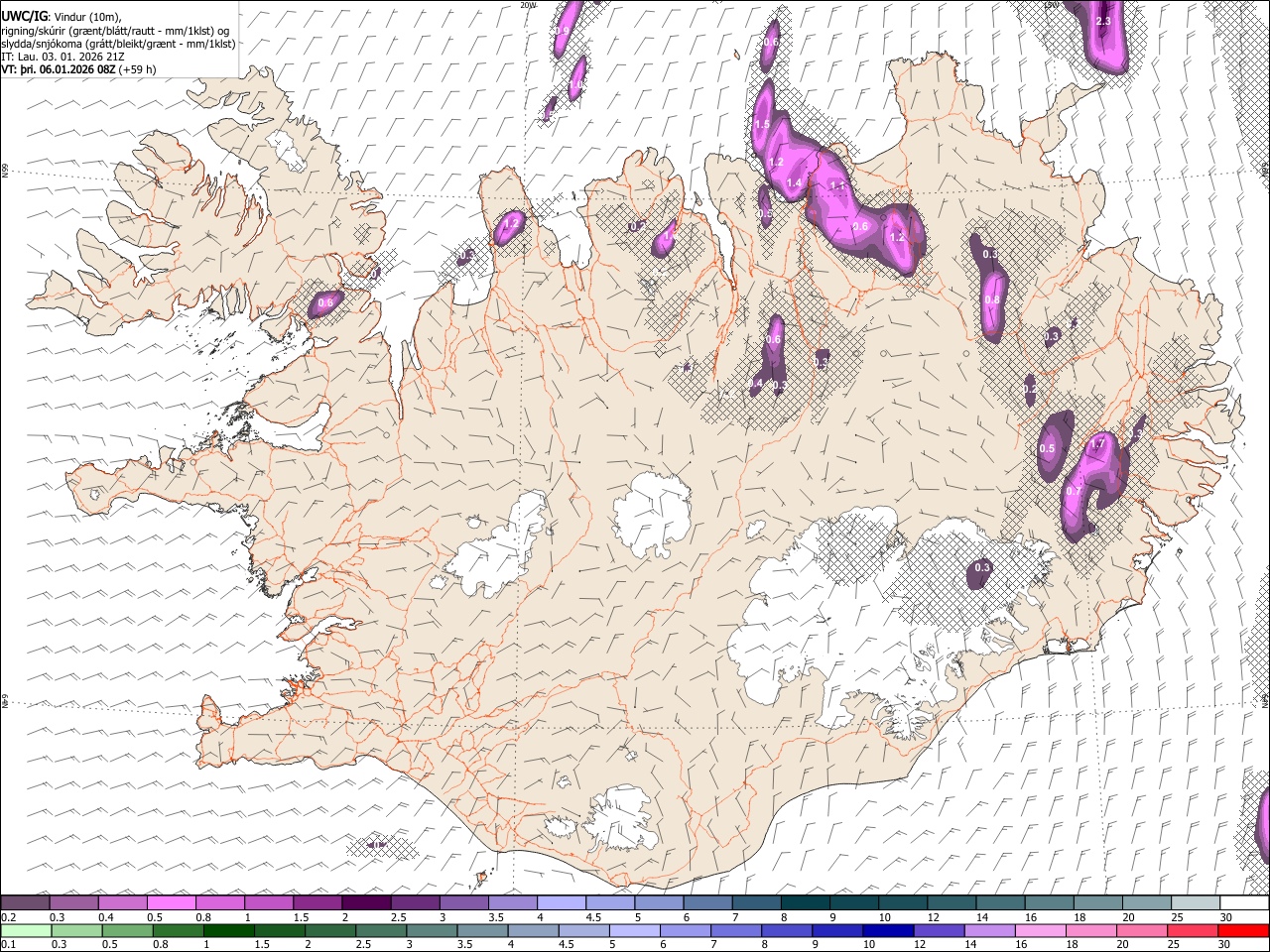Select the top-row pale gray swatch between 20 and 25
The width and height of the screenshot is (1270, 952).
1148,903
